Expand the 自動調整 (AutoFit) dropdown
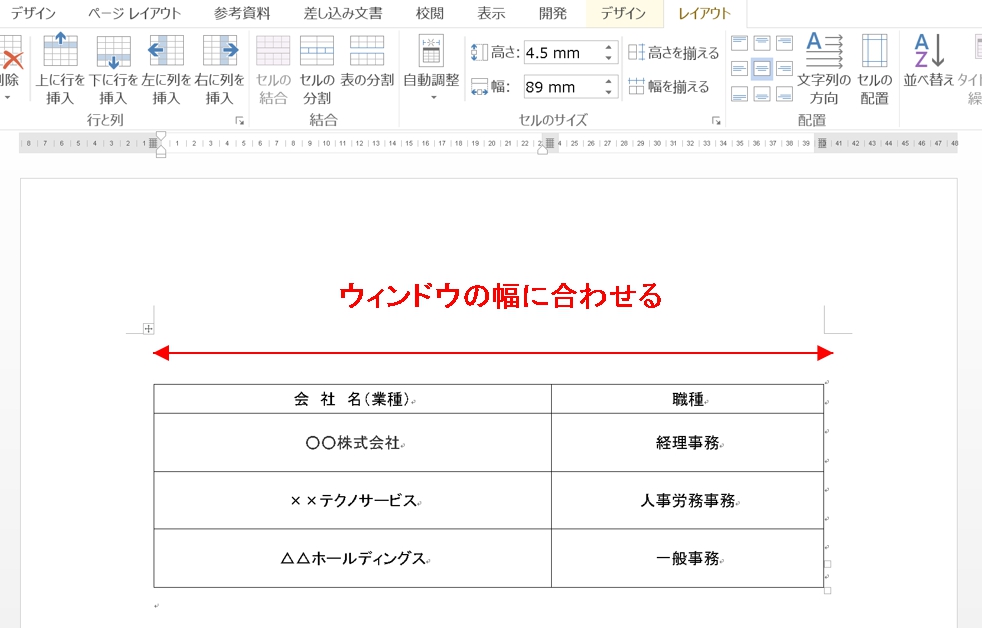 point(432,97)
